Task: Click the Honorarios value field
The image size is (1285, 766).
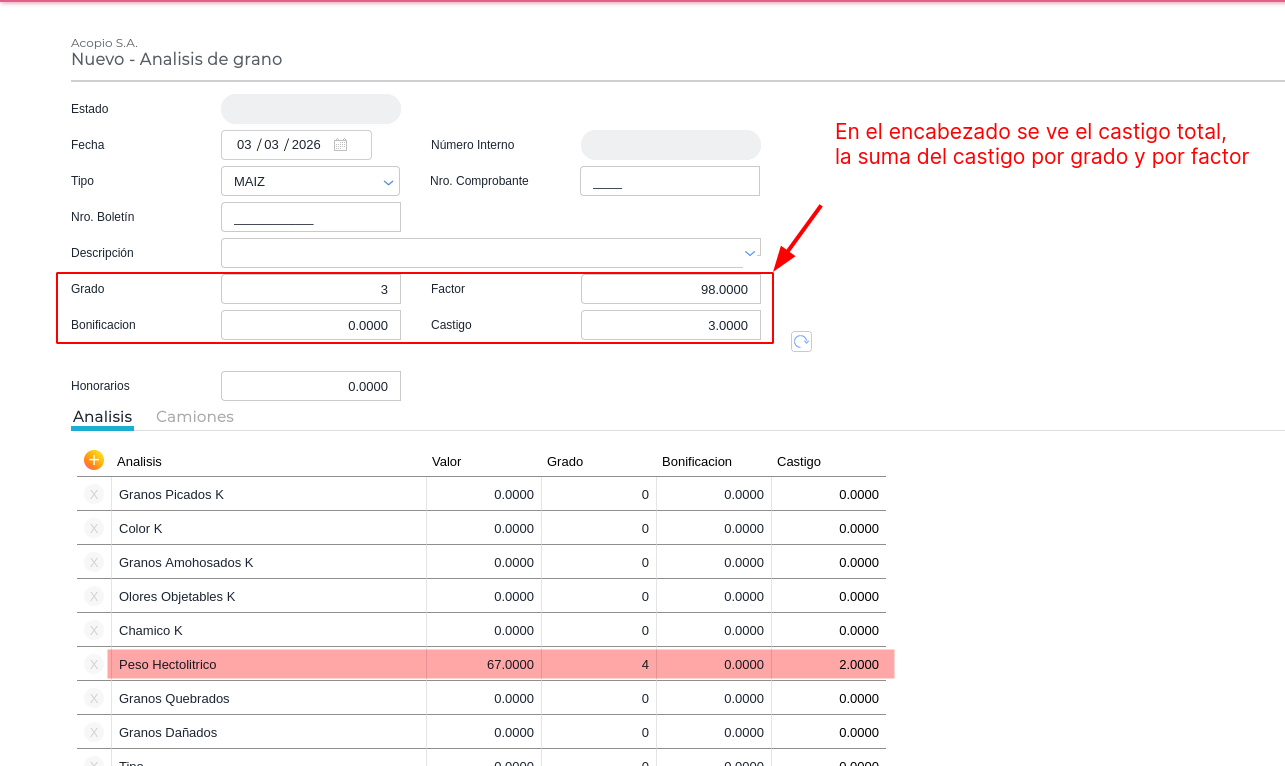Action: [310, 386]
